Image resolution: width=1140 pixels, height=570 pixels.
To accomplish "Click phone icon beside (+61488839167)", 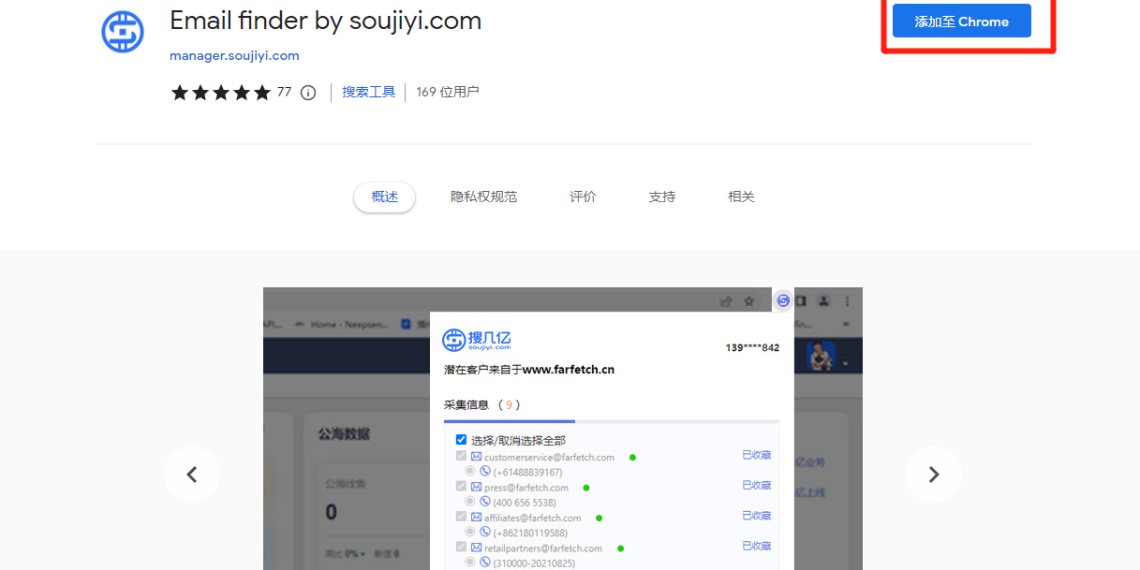I will (486, 472).
